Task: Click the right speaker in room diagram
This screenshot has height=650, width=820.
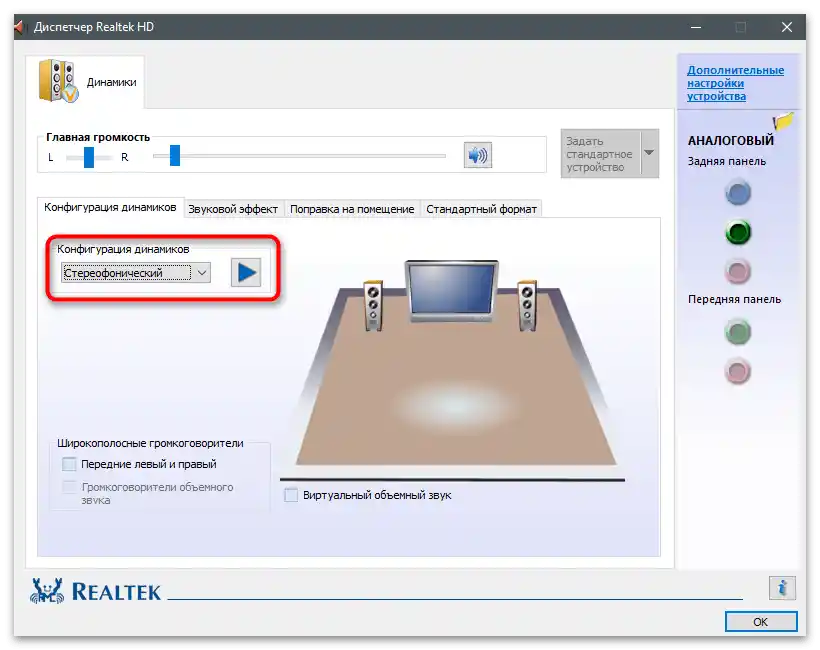Action: [527, 306]
